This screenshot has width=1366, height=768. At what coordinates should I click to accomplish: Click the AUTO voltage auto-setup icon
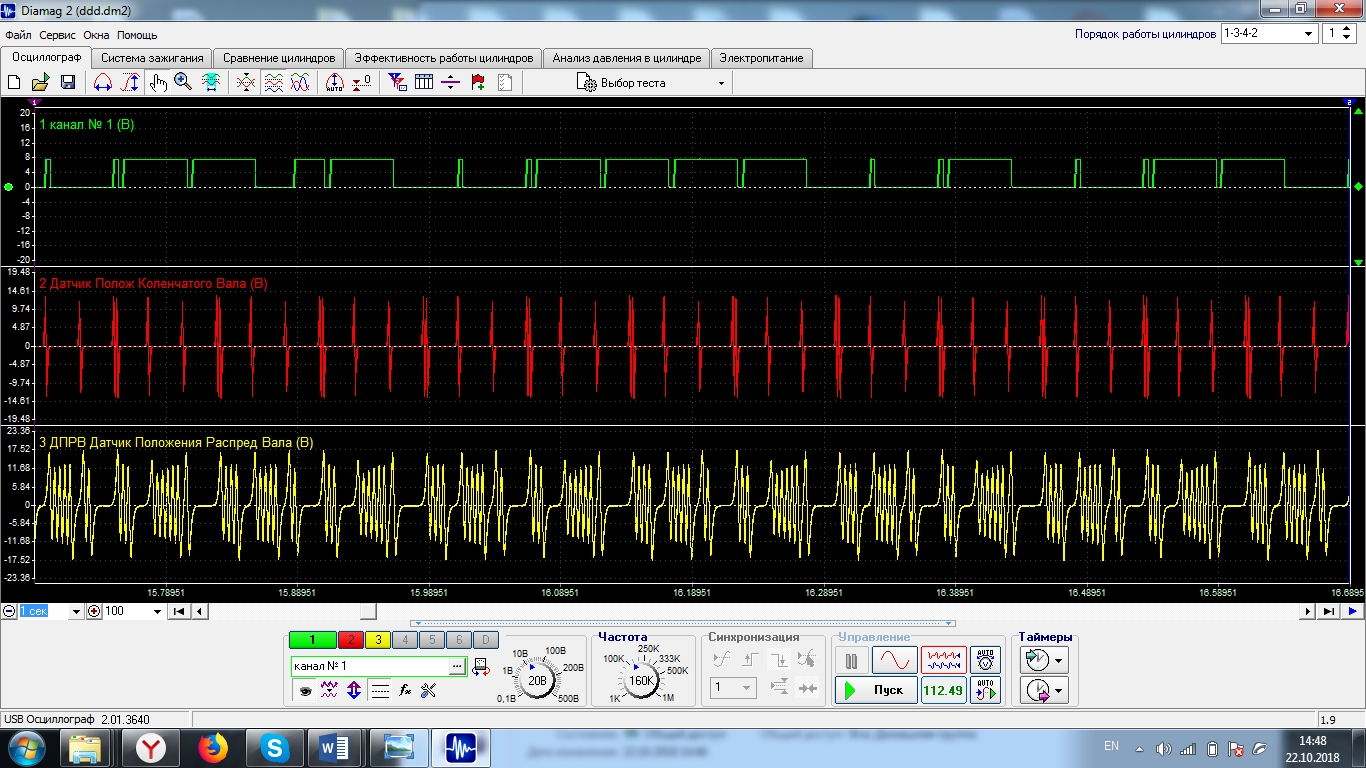pos(986,661)
